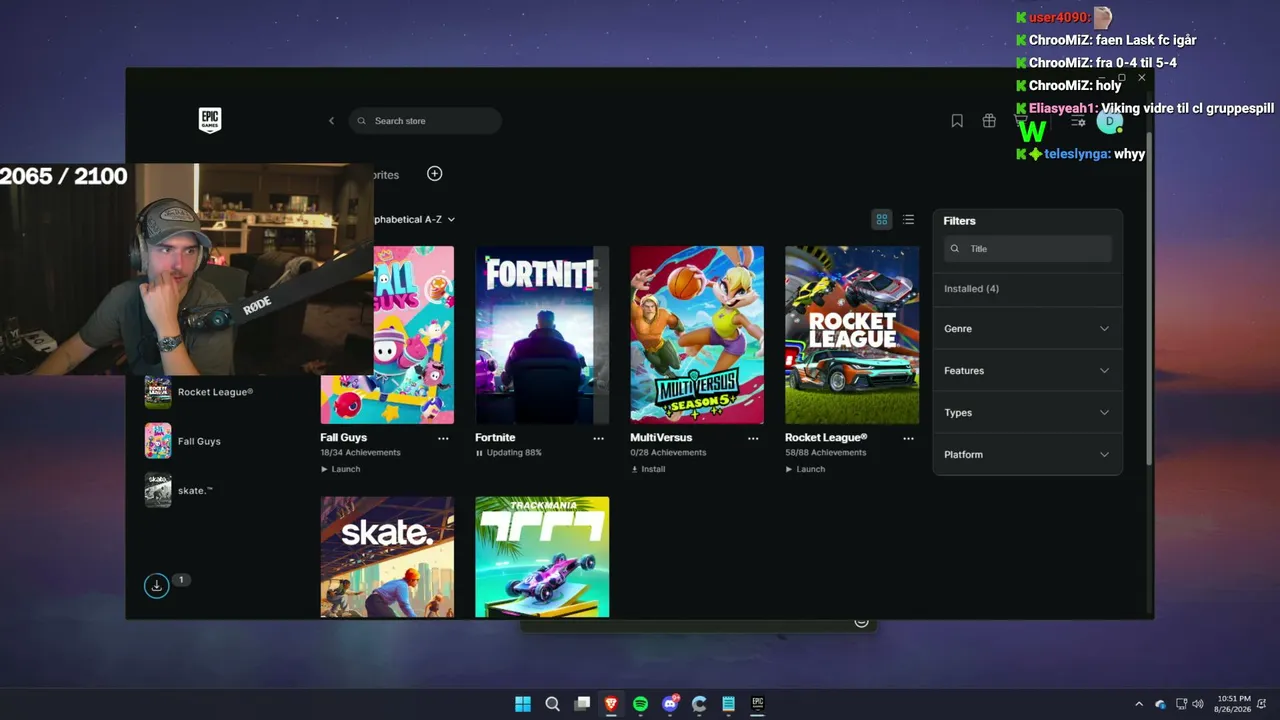Launch Fall Guys

coord(340,469)
